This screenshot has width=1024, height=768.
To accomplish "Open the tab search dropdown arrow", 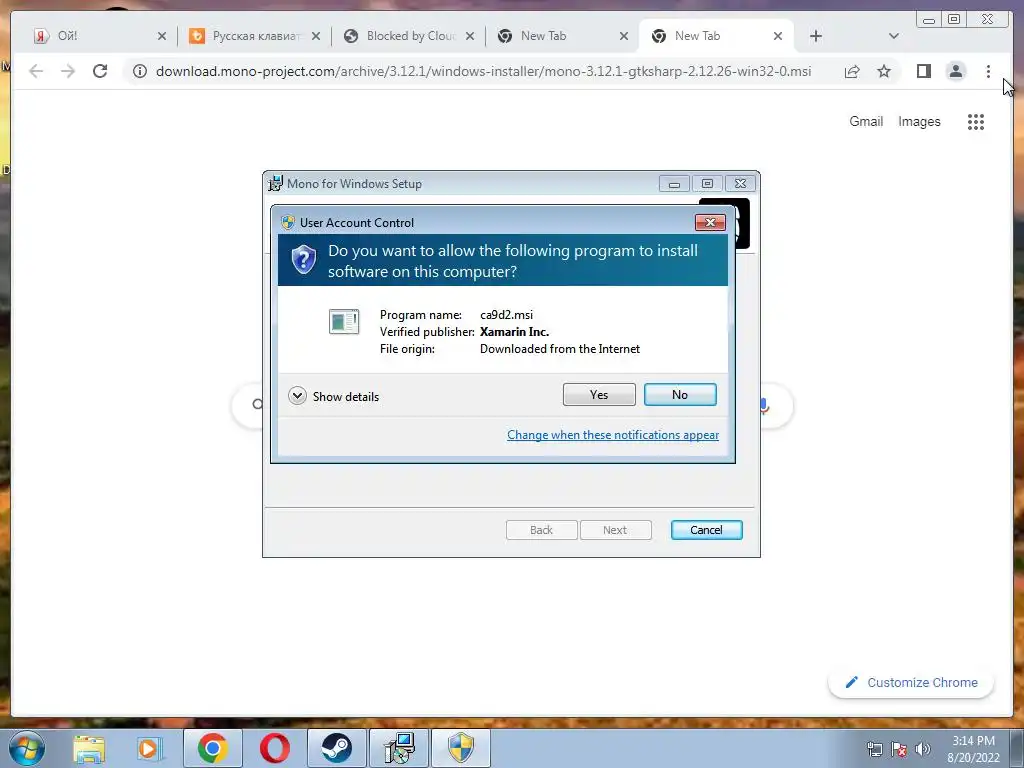I will (x=894, y=37).
